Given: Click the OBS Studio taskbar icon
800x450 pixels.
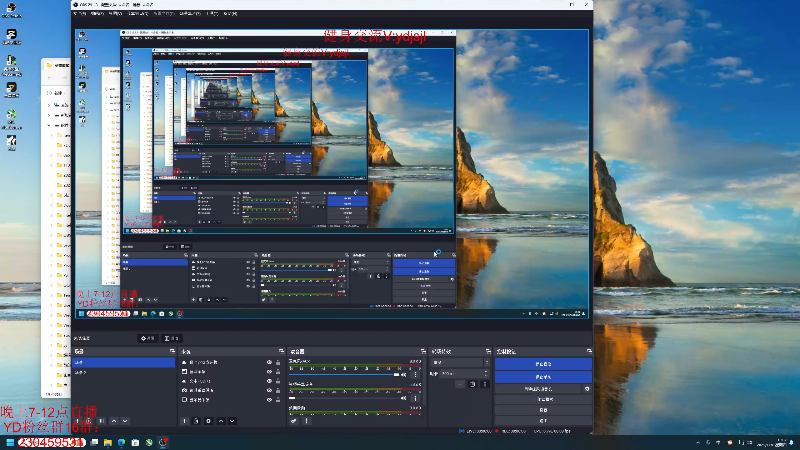Looking at the screenshot, I should 163,442.
